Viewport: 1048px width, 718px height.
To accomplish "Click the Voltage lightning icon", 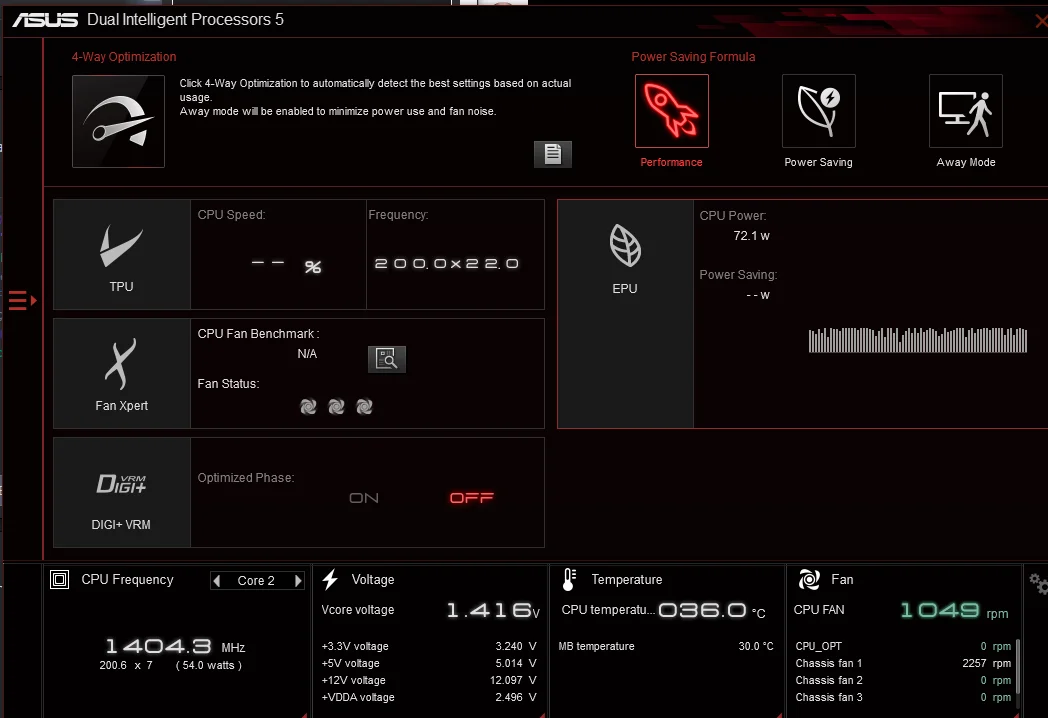I will tap(330, 580).
